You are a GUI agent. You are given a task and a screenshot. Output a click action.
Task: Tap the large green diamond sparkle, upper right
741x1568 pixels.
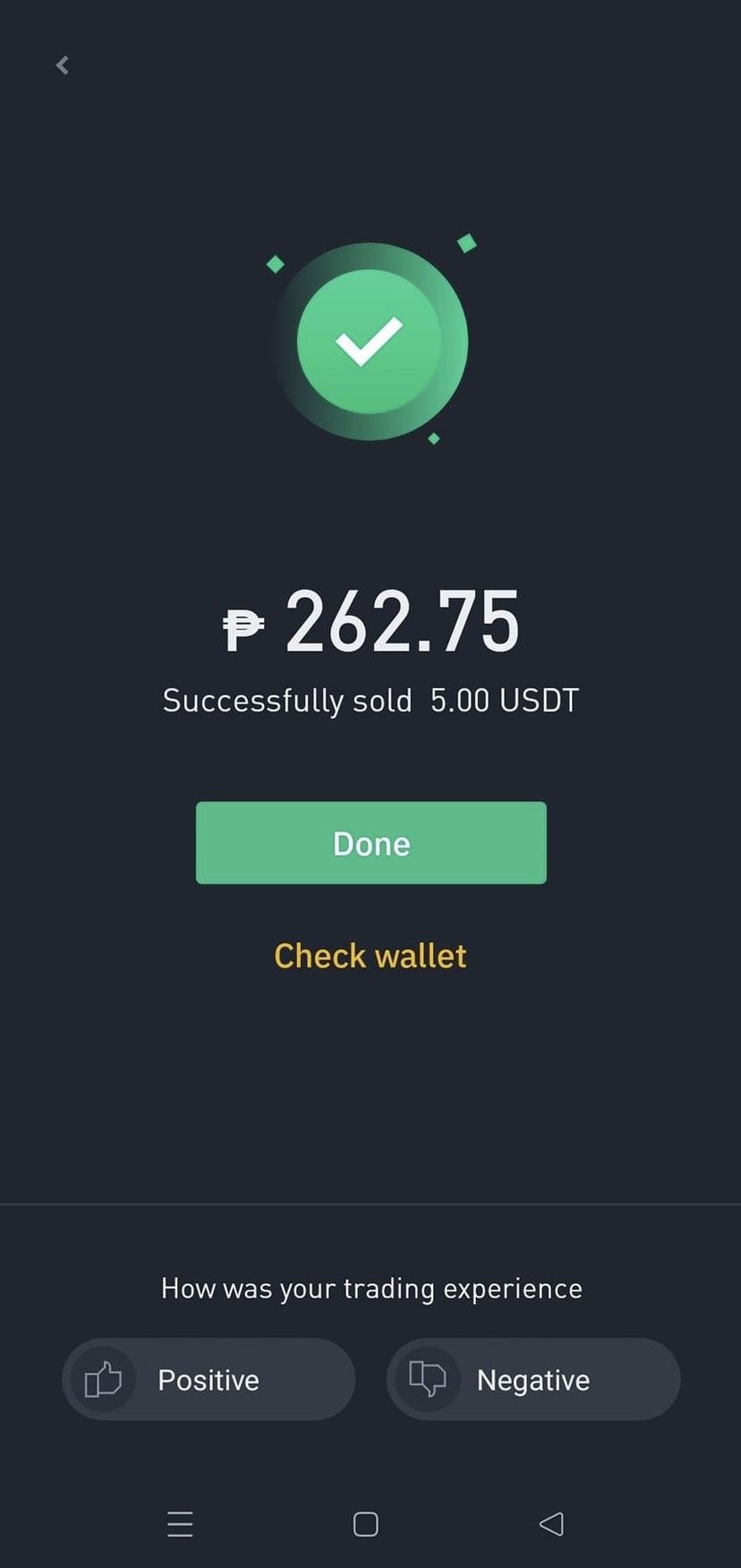pos(466,243)
